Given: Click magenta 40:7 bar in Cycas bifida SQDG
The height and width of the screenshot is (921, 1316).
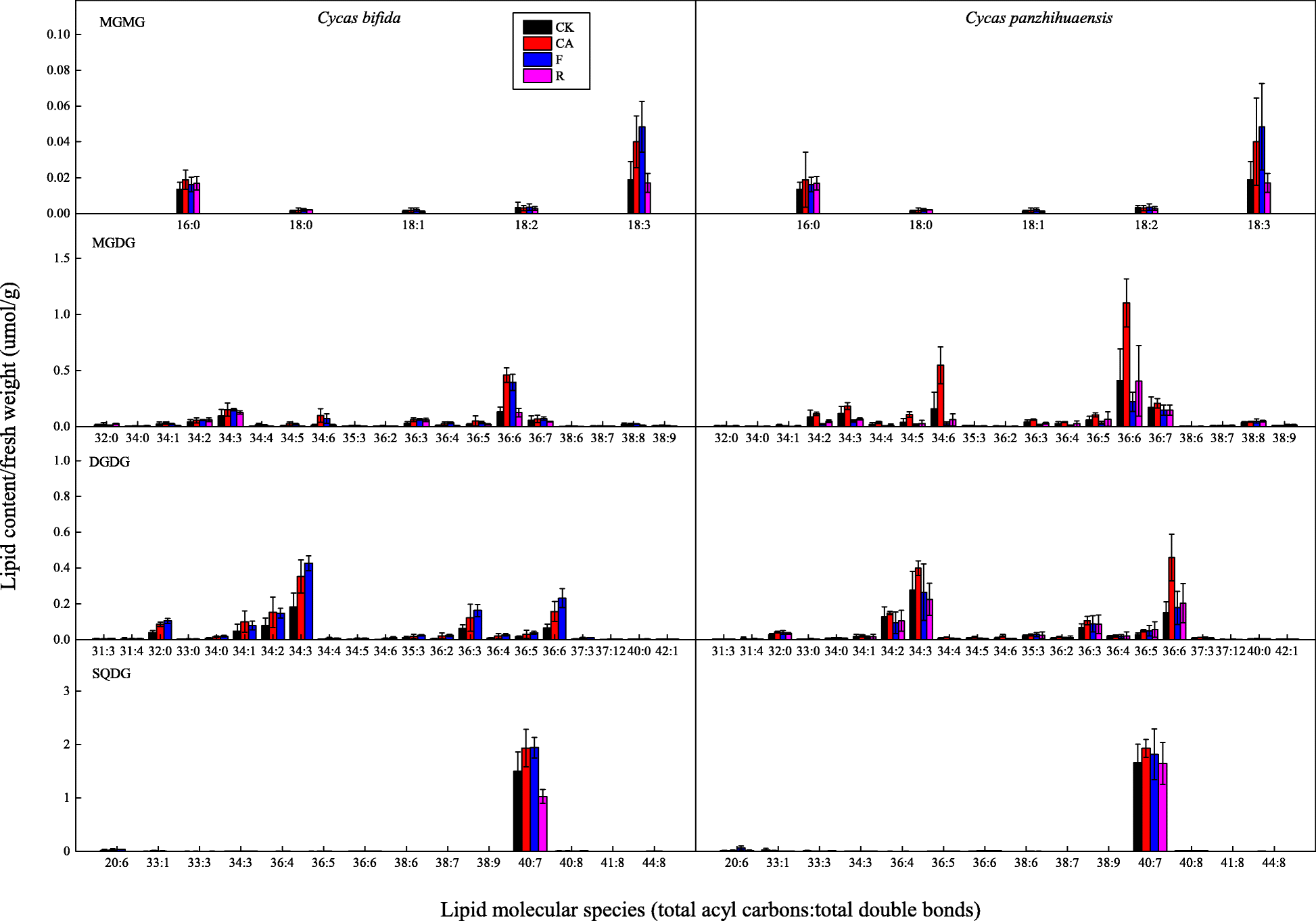Looking at the screenshot, I should tap(543, 824).
